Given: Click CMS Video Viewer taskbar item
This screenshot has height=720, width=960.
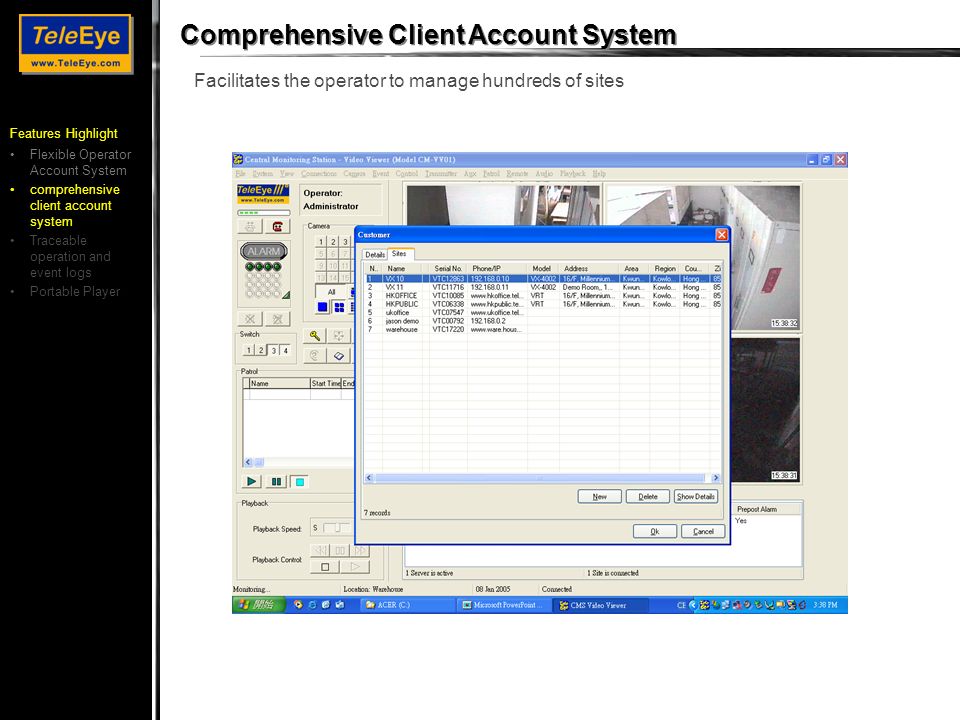Looking at the screenshot, I should click(602, 605).
